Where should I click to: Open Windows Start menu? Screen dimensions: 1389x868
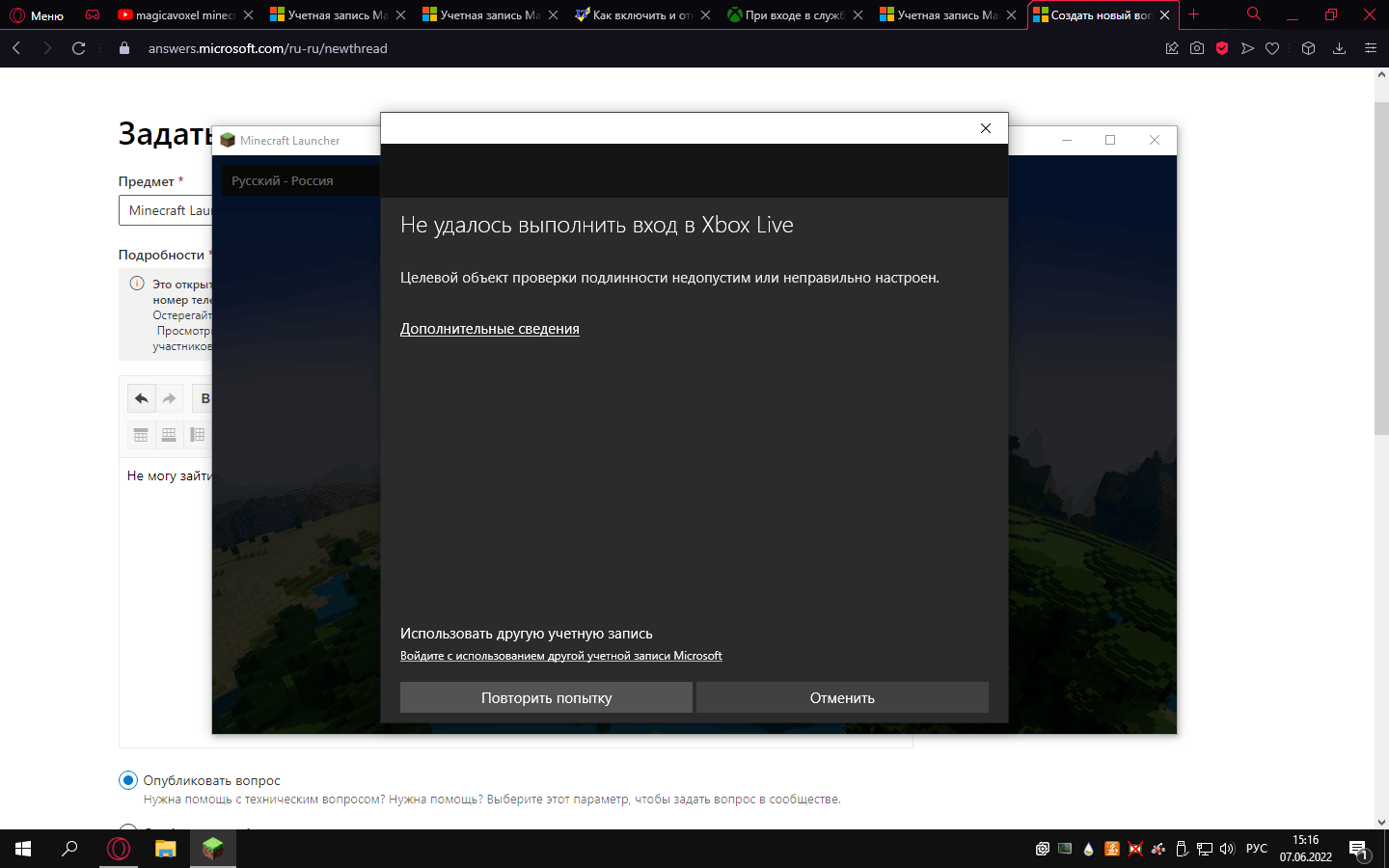(23, 849)
